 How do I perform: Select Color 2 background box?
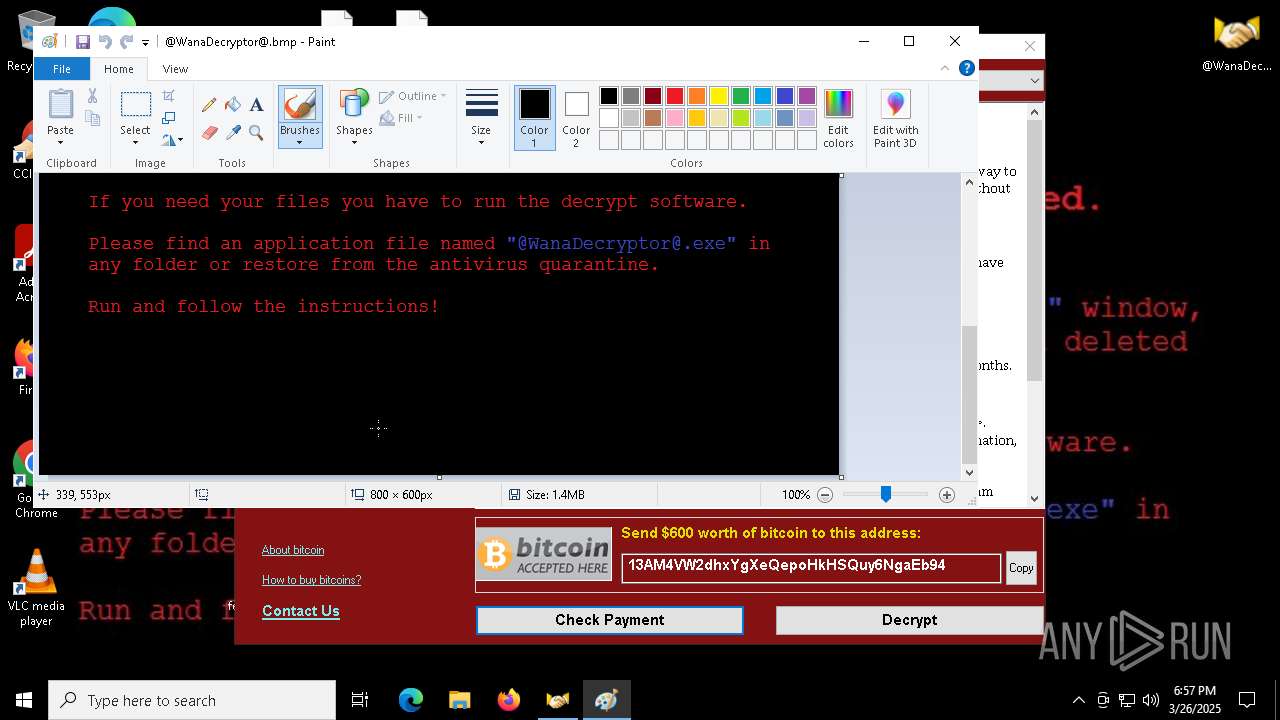576,118
